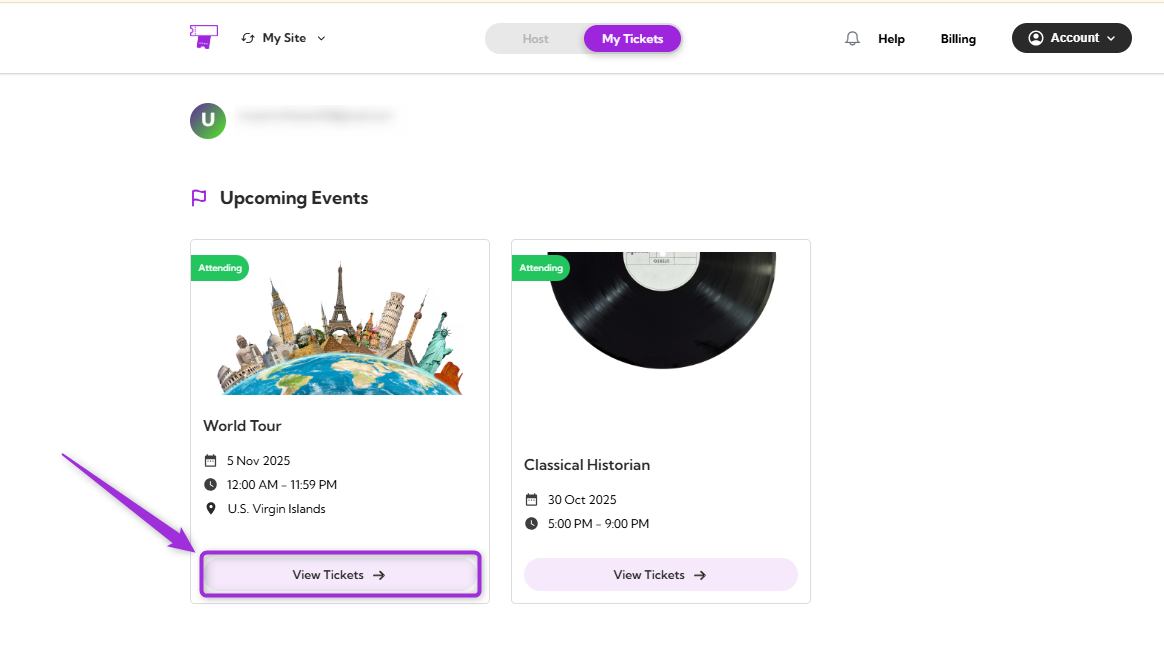This screenshot has height=655, width=1164.
Task: View Tickets for Classical Historian event
Action: [x=660, y=574]
